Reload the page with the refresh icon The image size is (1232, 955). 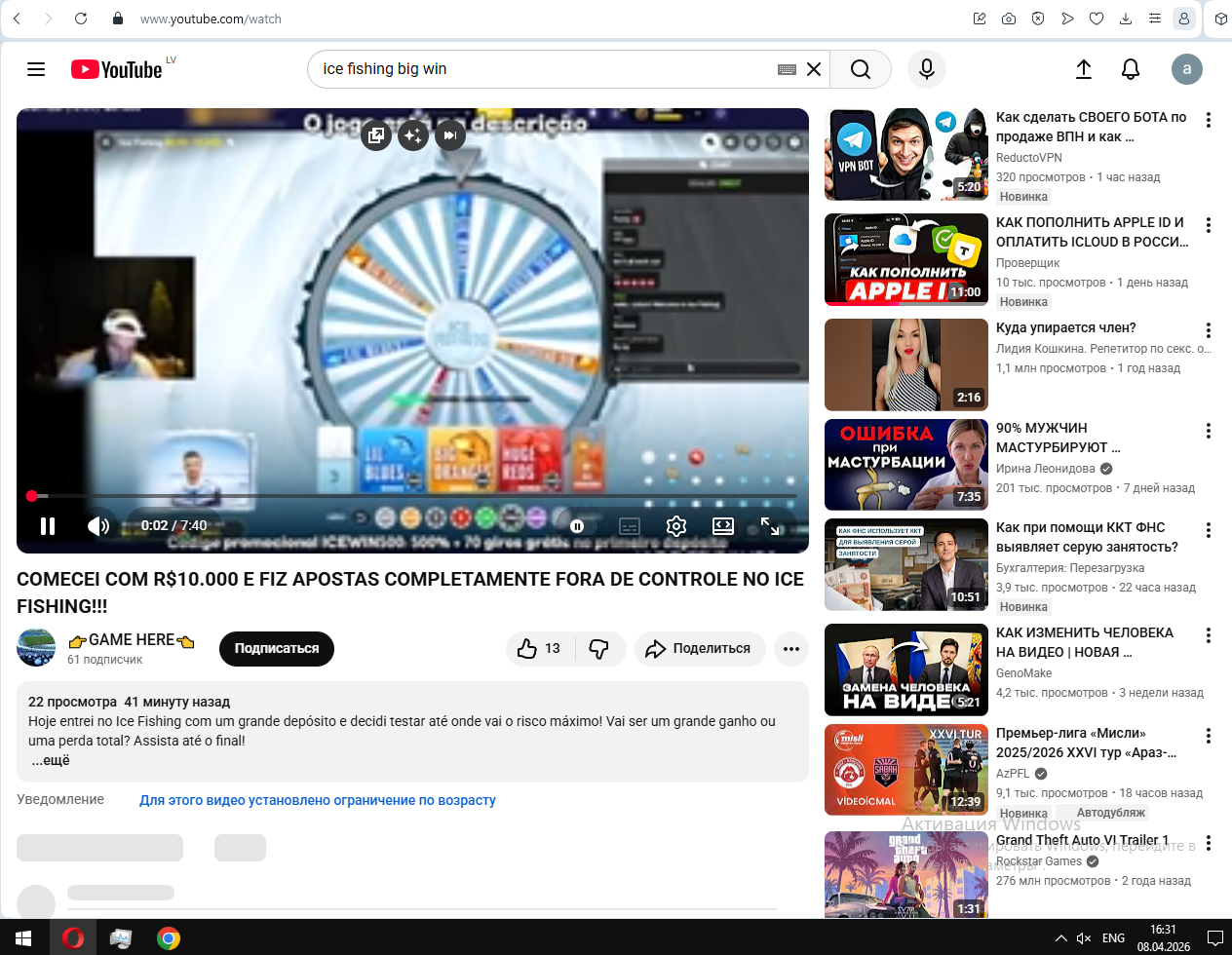(x=81, y=19)
